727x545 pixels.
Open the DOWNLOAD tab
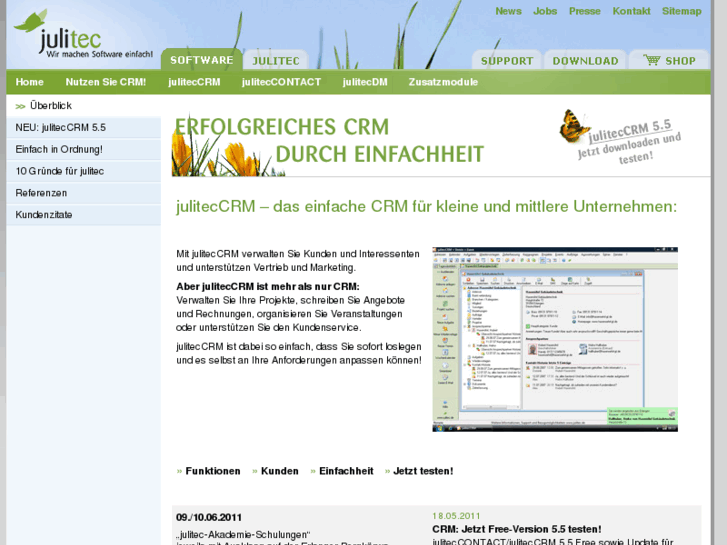point(585,60)
